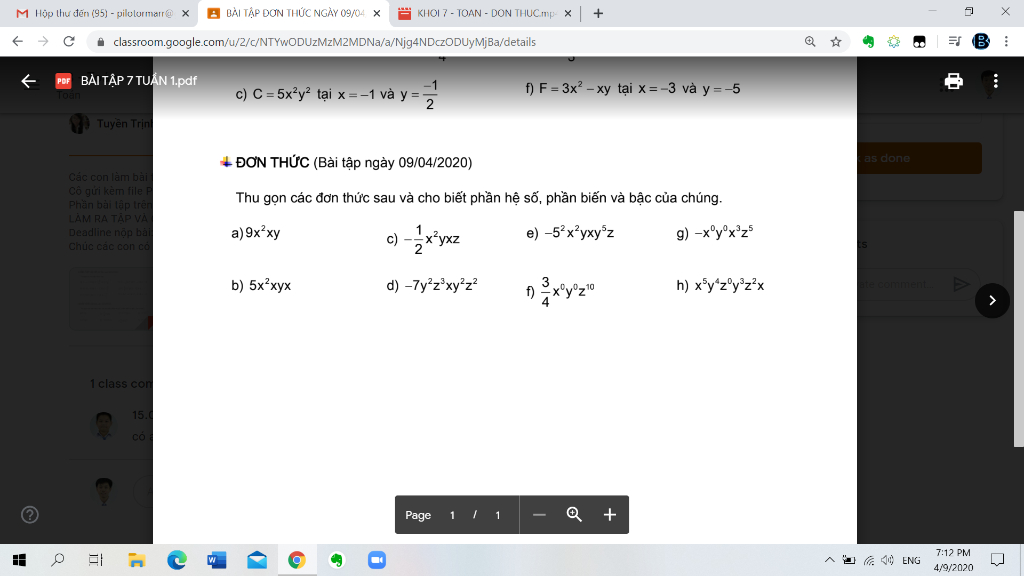The image size is (1024, 576).
Task: Open the media control playlist button
Action: tap(954, 42)
